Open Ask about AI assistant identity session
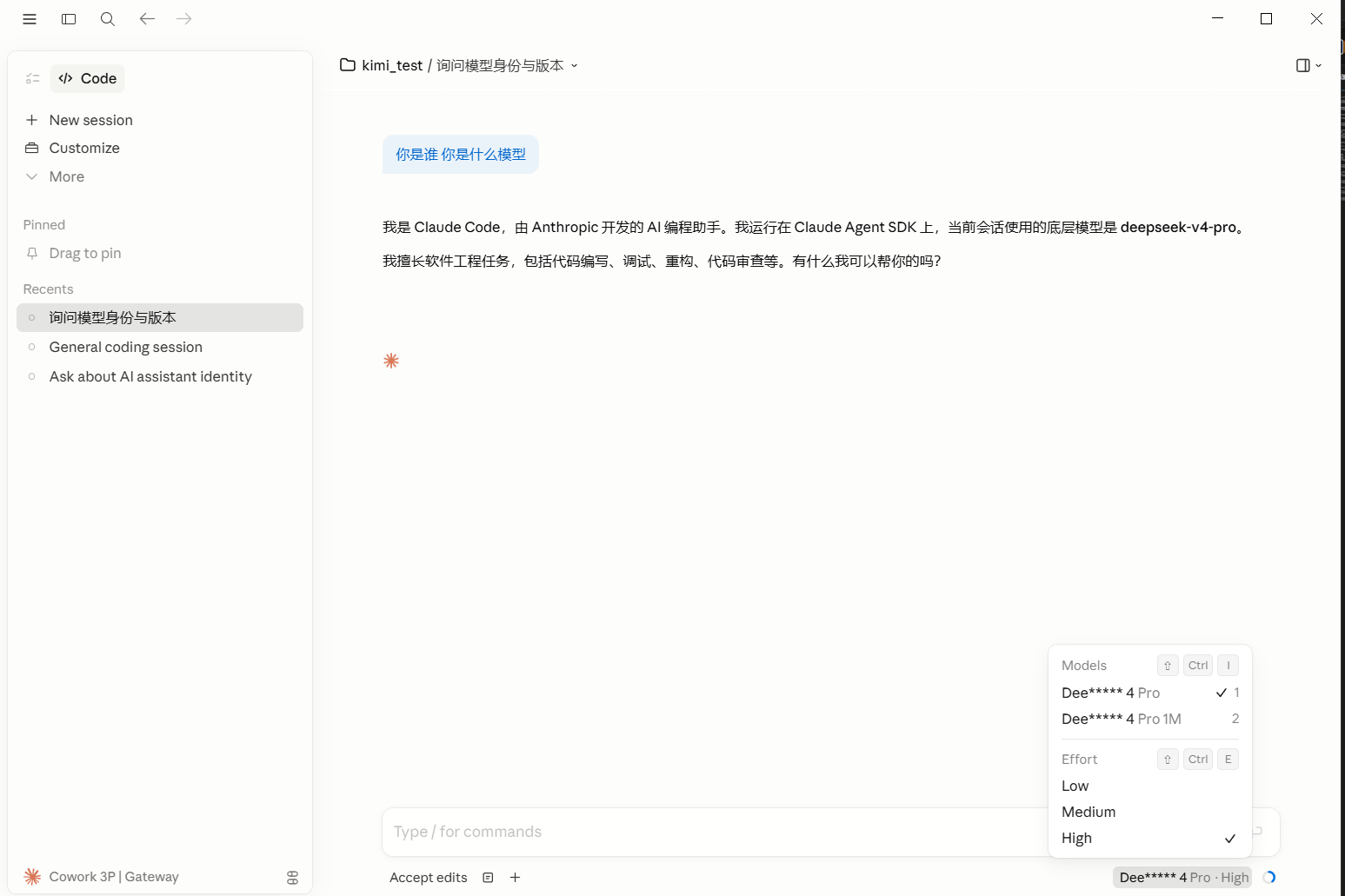The width and height of the screenshot is (1345, 896). pyautogui.click(x=160, y=376)
